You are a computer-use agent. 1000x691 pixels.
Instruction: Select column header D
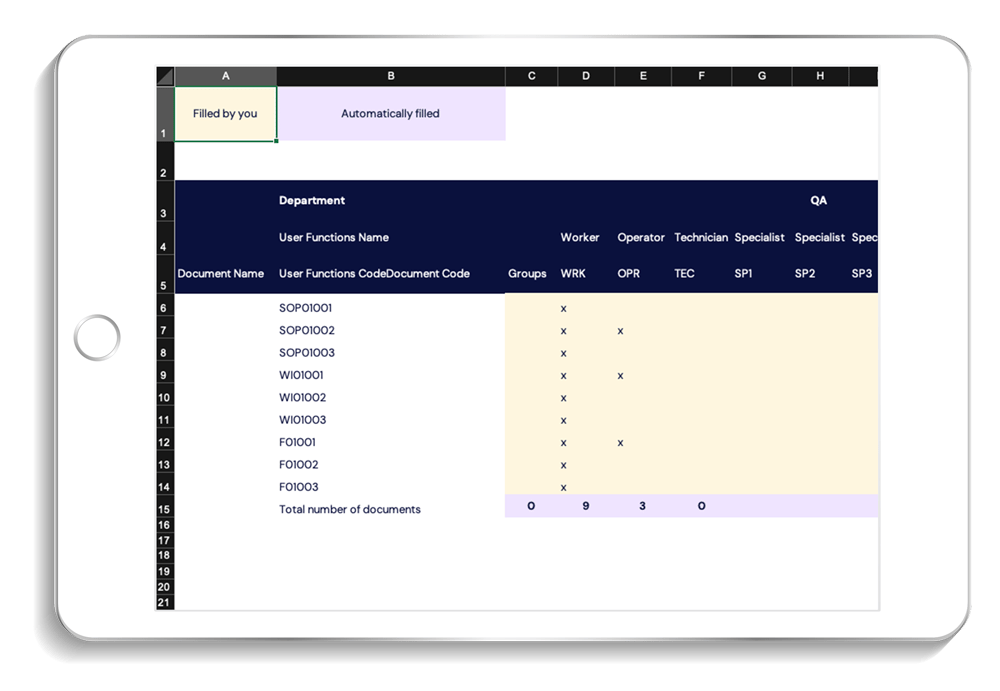coord(584,75)
